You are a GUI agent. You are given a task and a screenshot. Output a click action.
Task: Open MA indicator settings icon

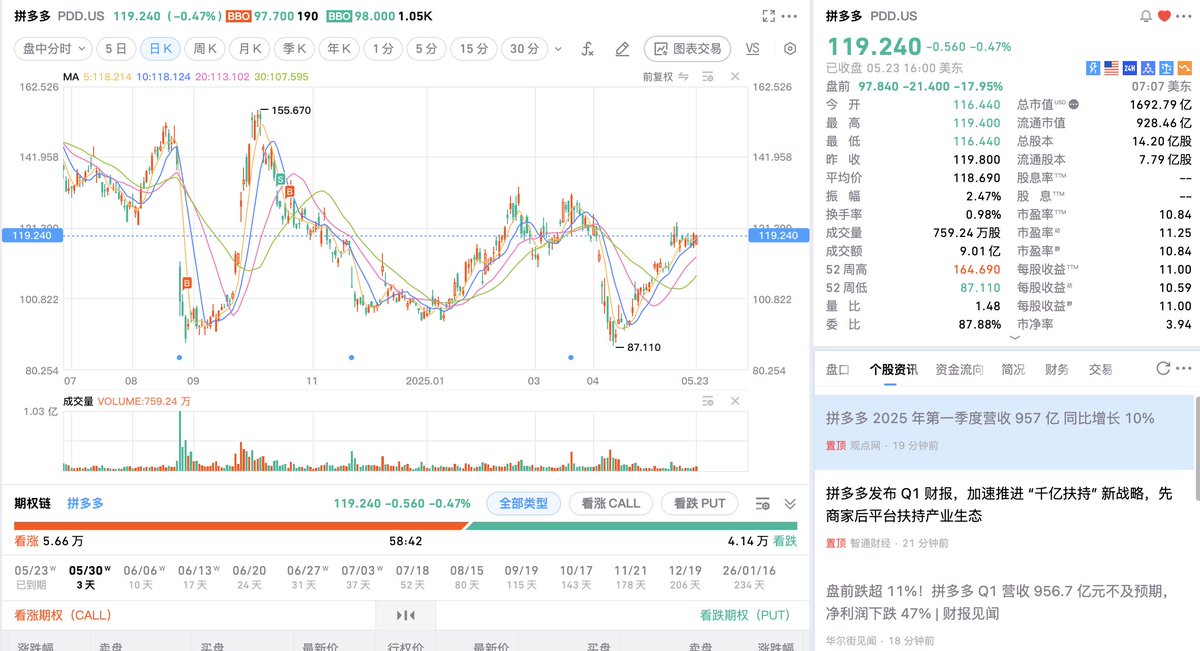(x=709, y=76)
